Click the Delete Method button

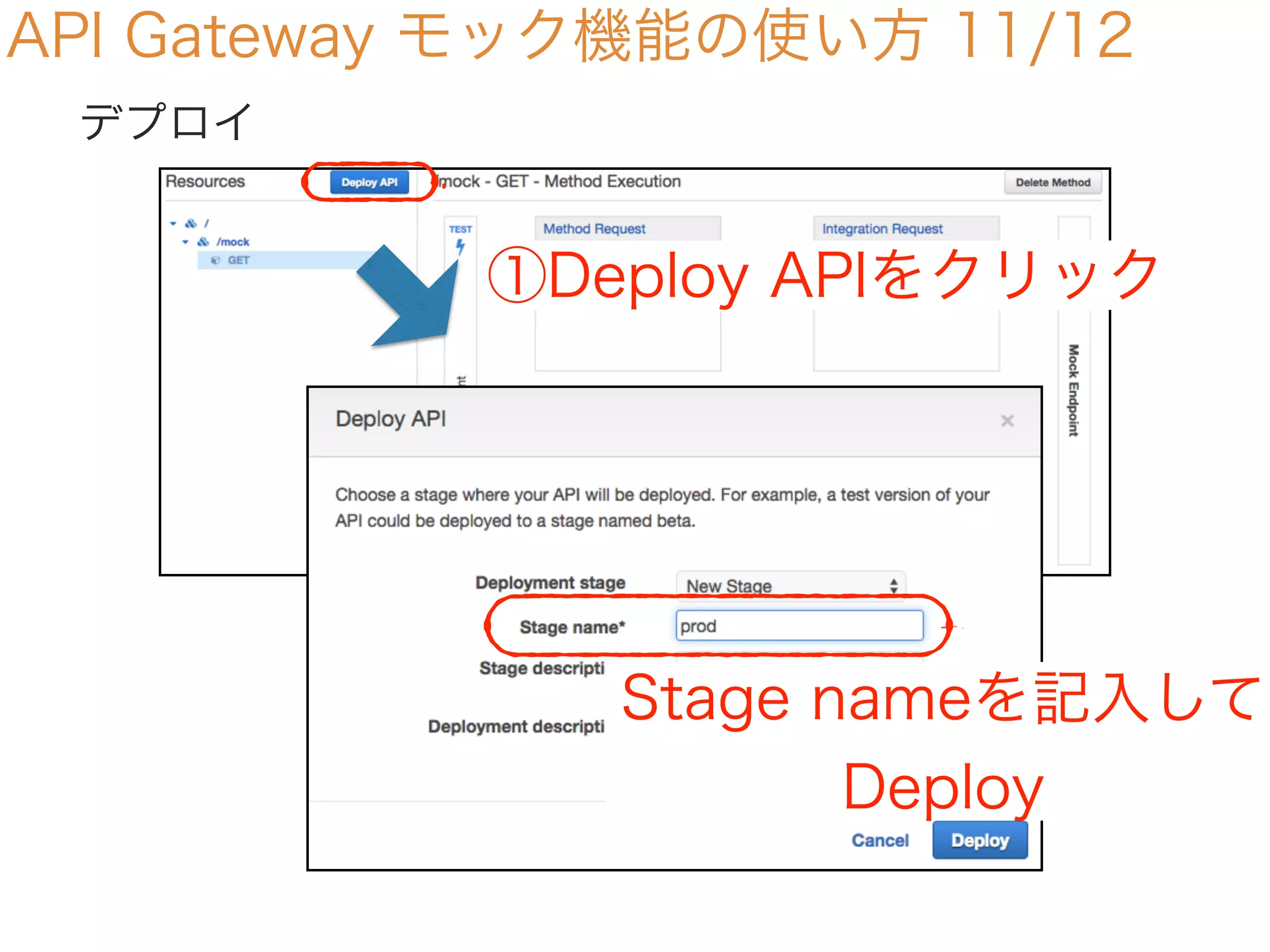pyautogui.click(x=1052, y=182)
